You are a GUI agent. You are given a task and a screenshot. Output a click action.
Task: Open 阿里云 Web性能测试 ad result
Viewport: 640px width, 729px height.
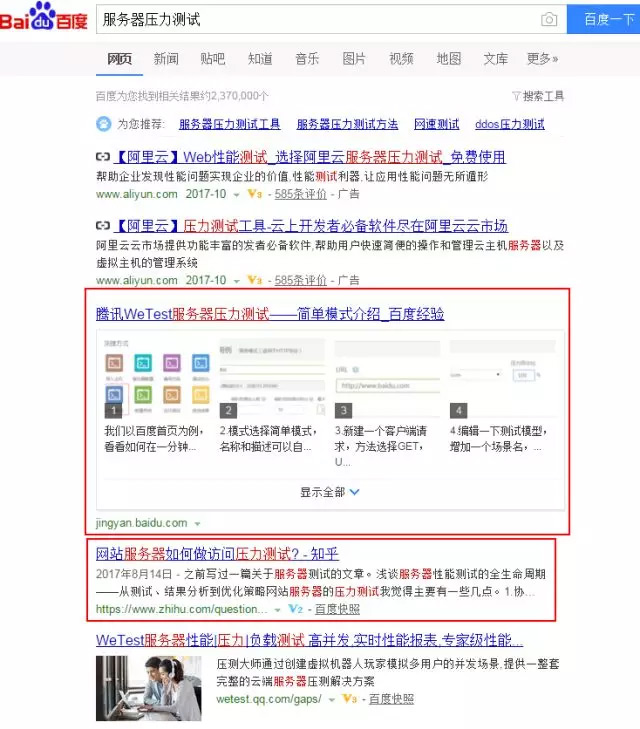310,157
